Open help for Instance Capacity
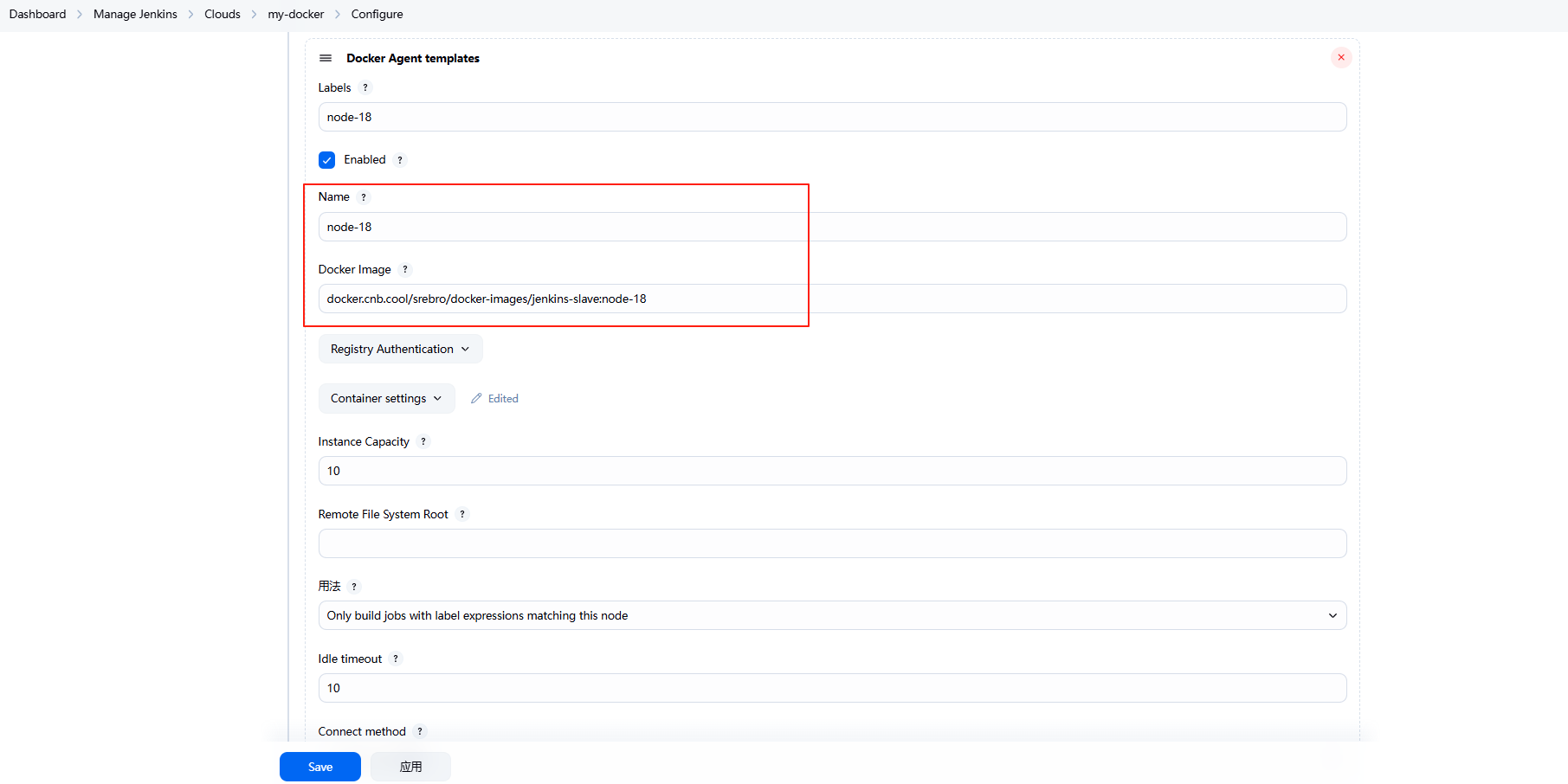Screen dimensions: 1568x784 click(423, 442)
